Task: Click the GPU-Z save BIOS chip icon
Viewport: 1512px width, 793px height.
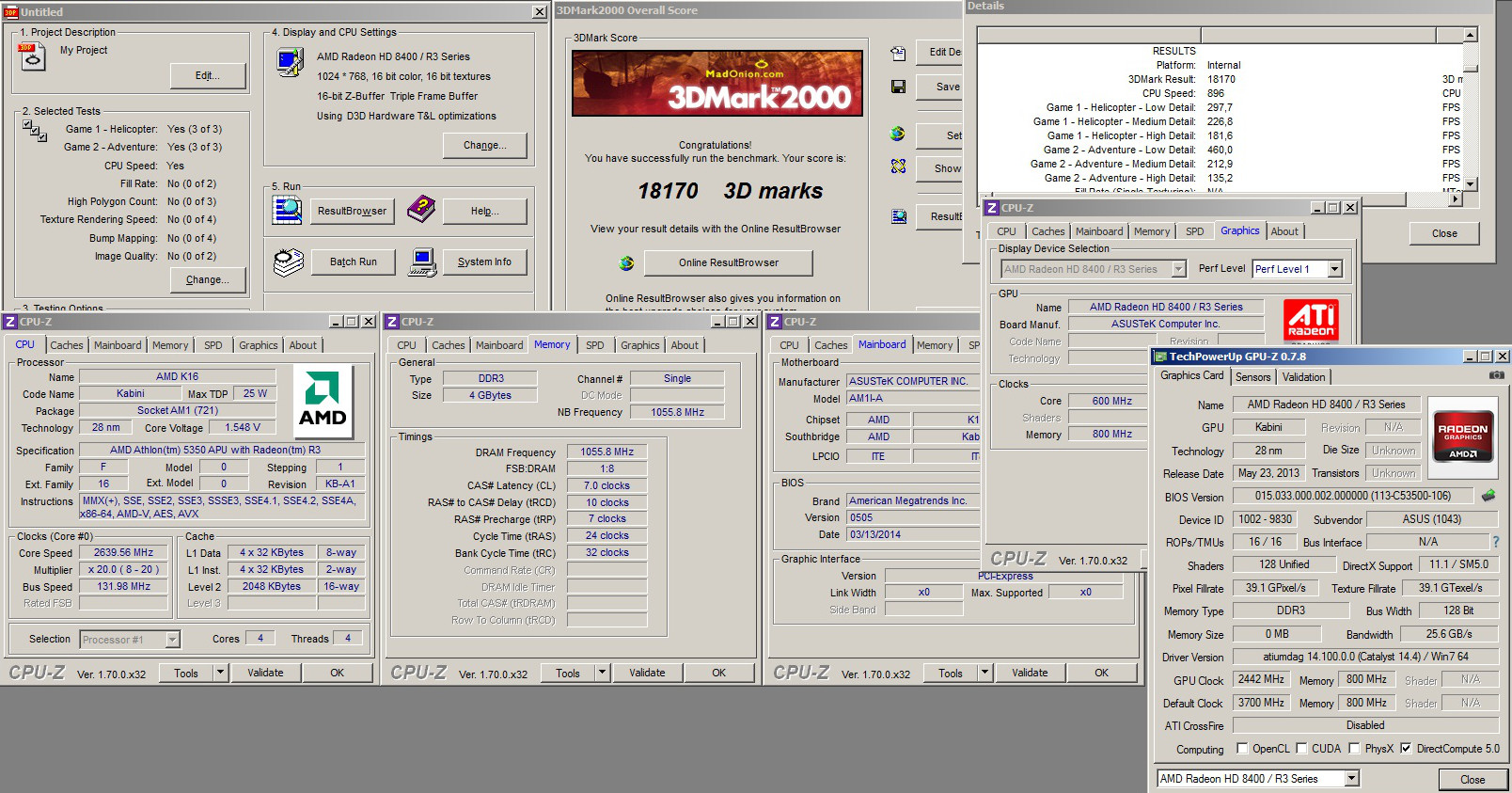Action: [x=1488, y=495]
